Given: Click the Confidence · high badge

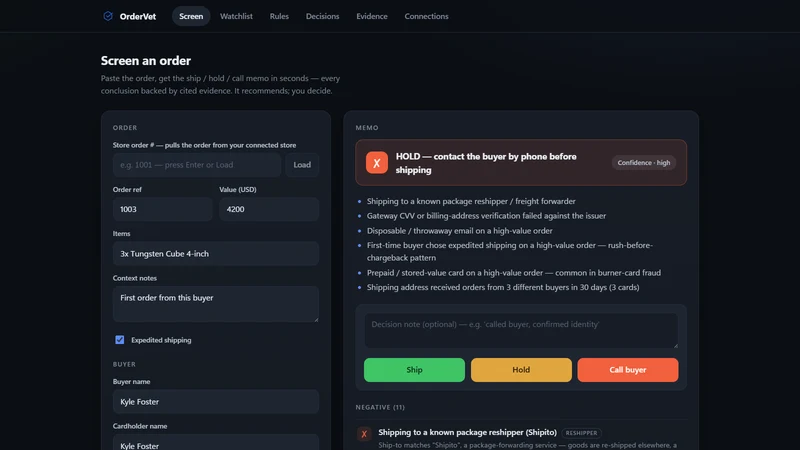Looking at the screenshot, I should (x=643, y=163).
